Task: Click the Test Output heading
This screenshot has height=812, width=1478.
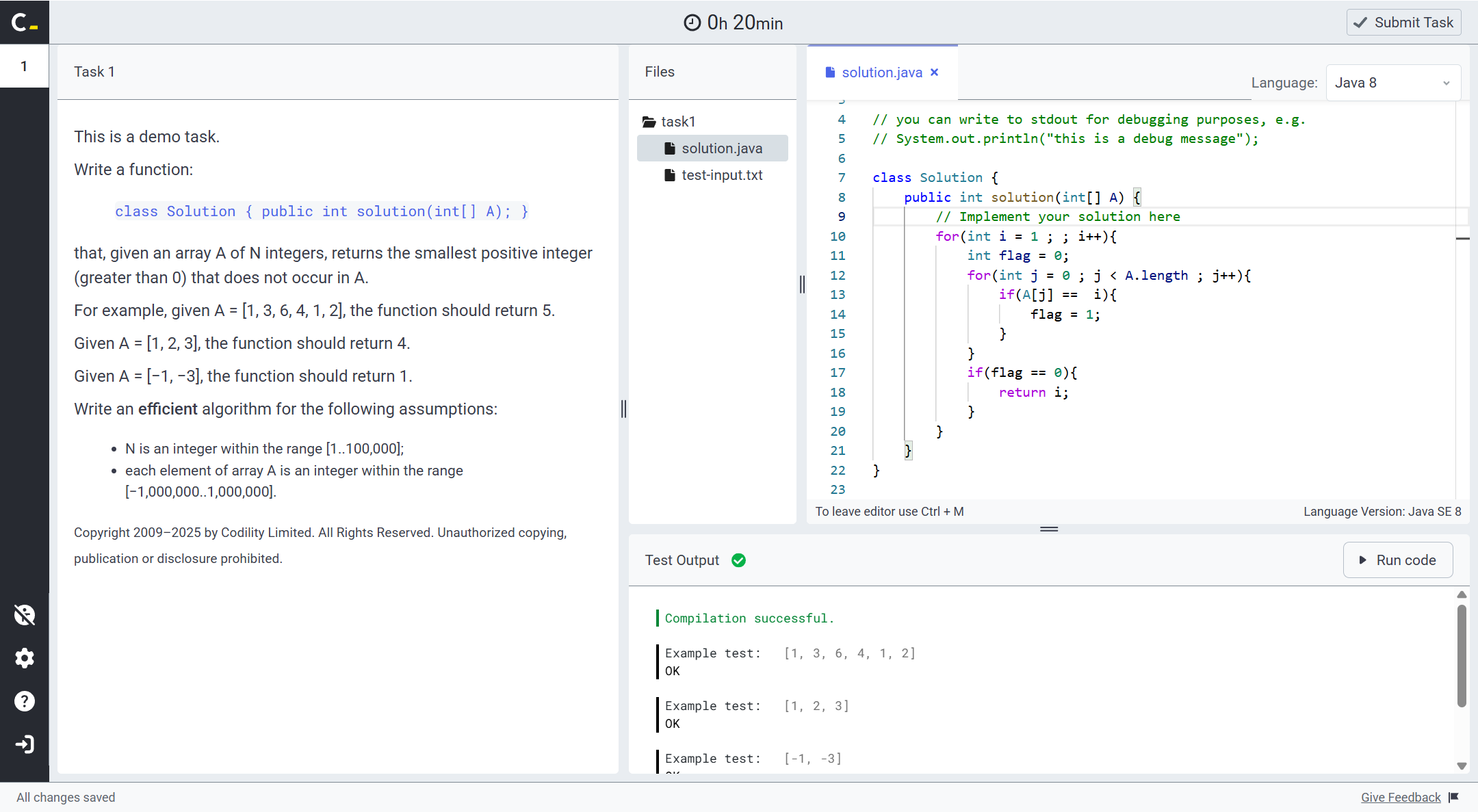Action: point(682,560)
